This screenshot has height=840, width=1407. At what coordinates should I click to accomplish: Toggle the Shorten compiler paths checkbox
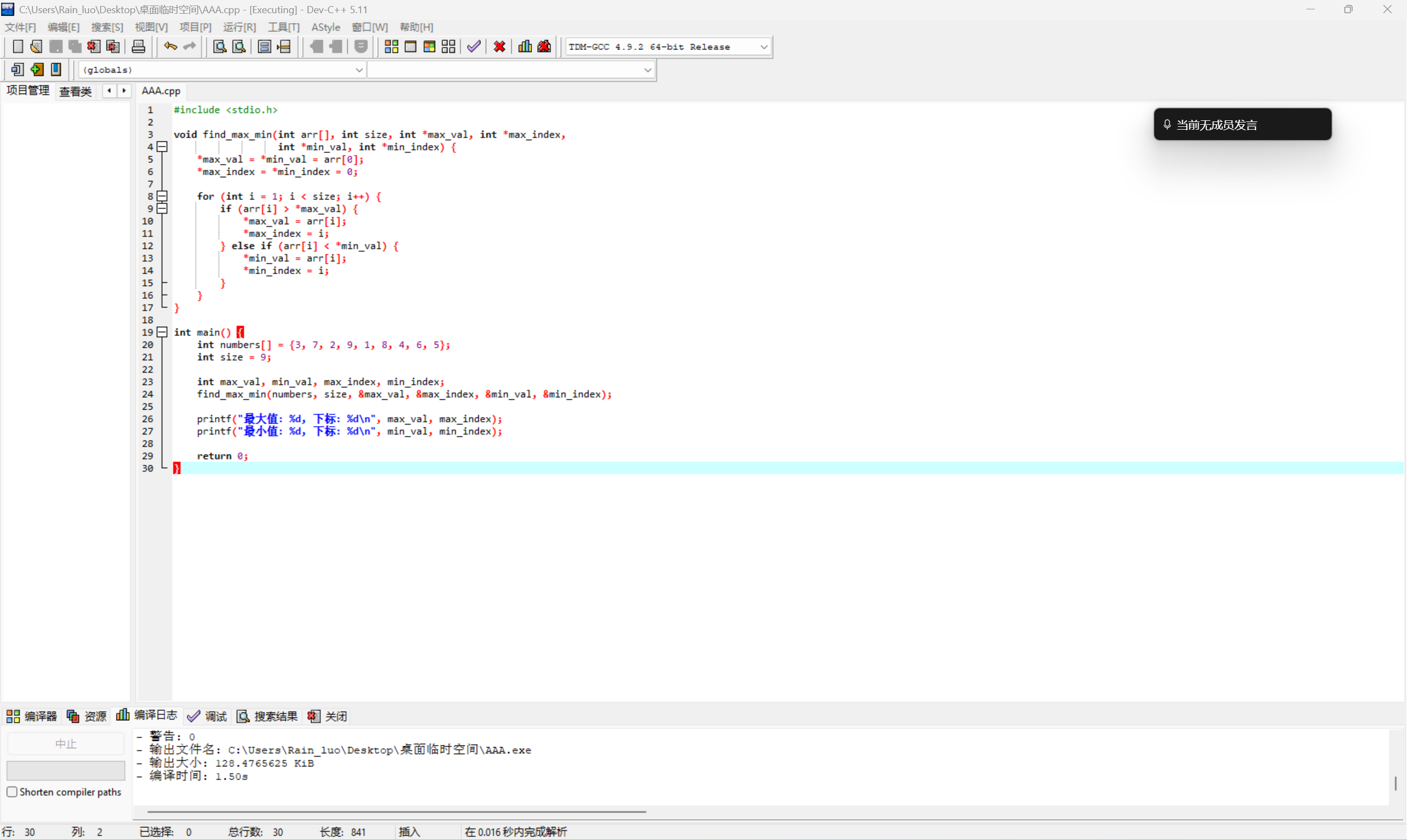12,791
